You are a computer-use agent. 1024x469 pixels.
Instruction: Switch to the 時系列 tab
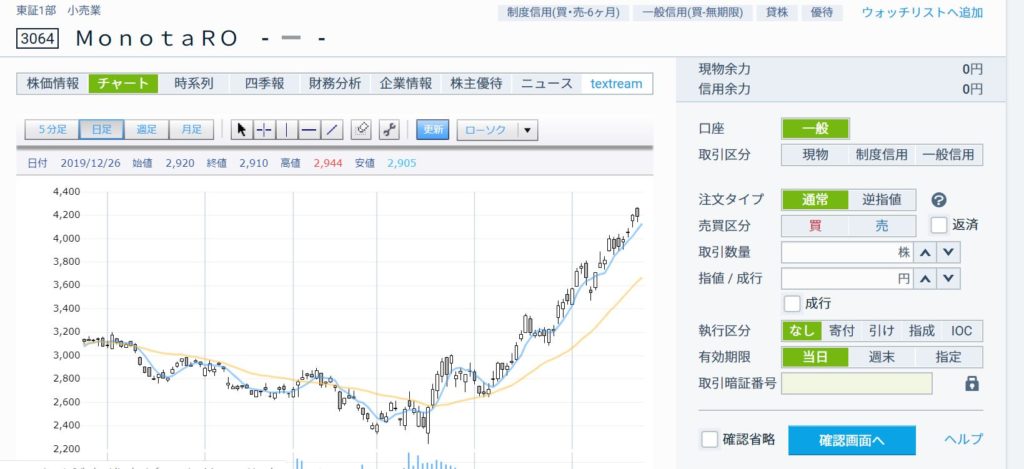pos(194,84)
